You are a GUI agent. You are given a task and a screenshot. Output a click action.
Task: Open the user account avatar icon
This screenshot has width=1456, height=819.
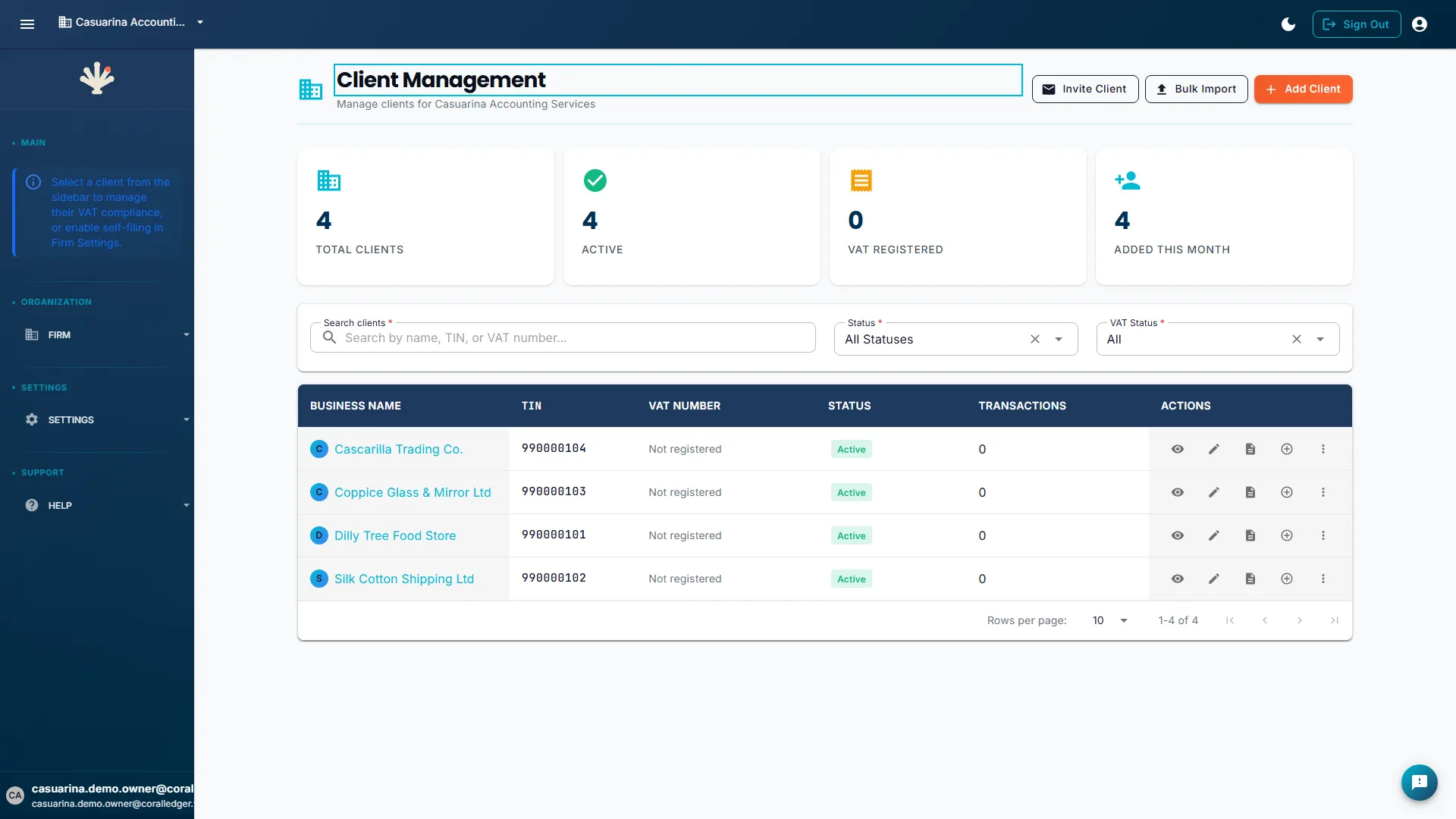pos(1420,24)
